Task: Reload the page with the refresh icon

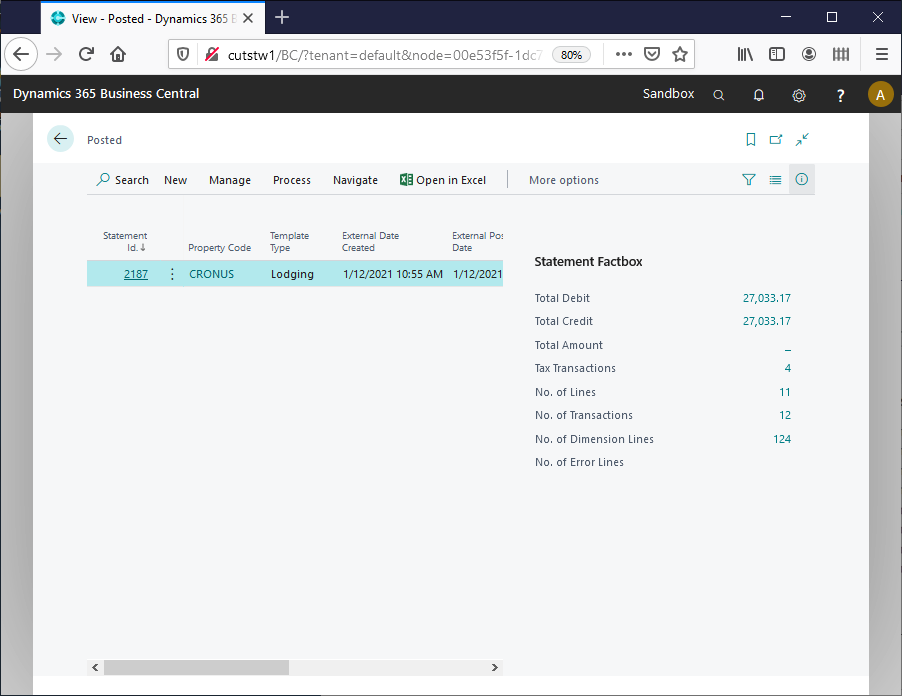Action: click(x=86, y=55)
